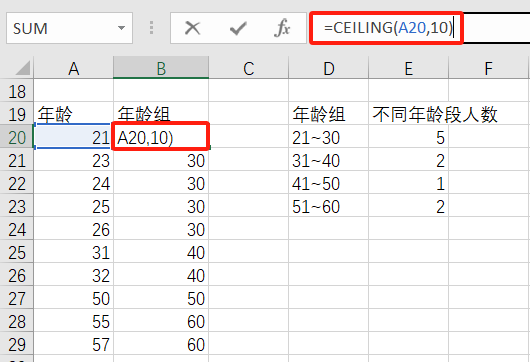Screen dimensions: 530x362
Task: Select row 25 header
Action: click(17, 251)
